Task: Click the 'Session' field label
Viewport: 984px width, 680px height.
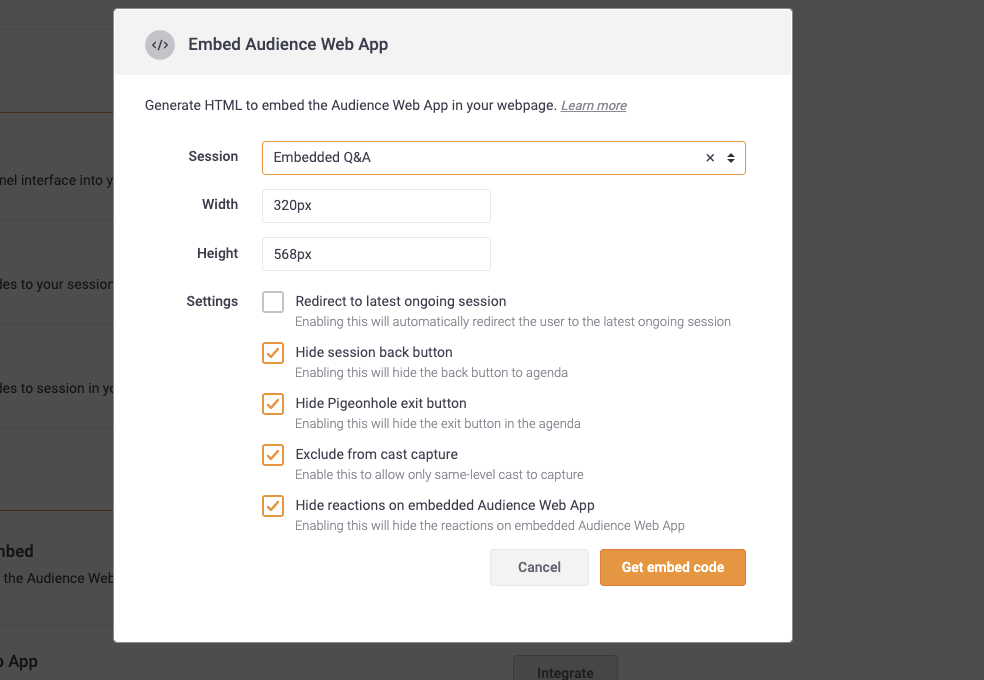Action: coord(213,156)
